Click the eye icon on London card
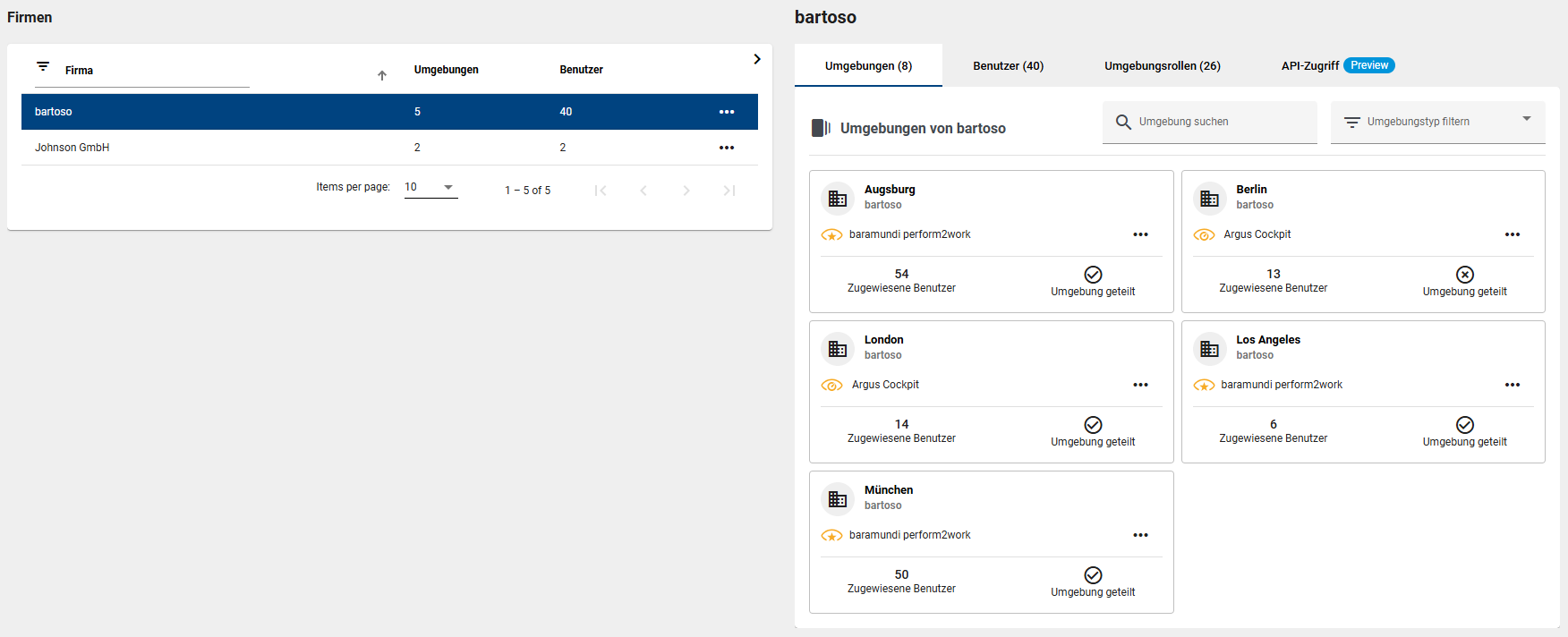 pos(831,386)
